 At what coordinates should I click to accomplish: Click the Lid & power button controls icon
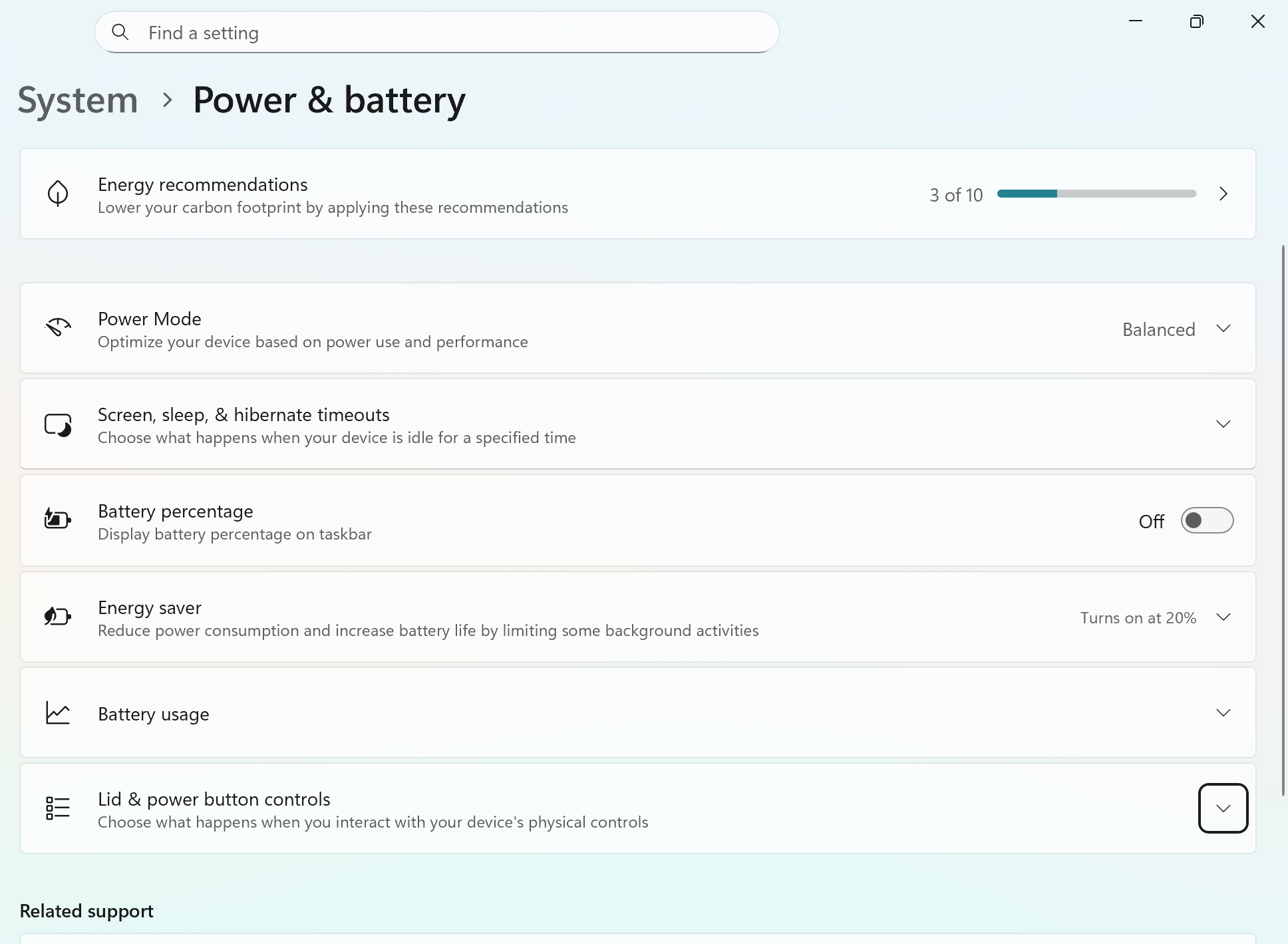[x=58, y=808]
